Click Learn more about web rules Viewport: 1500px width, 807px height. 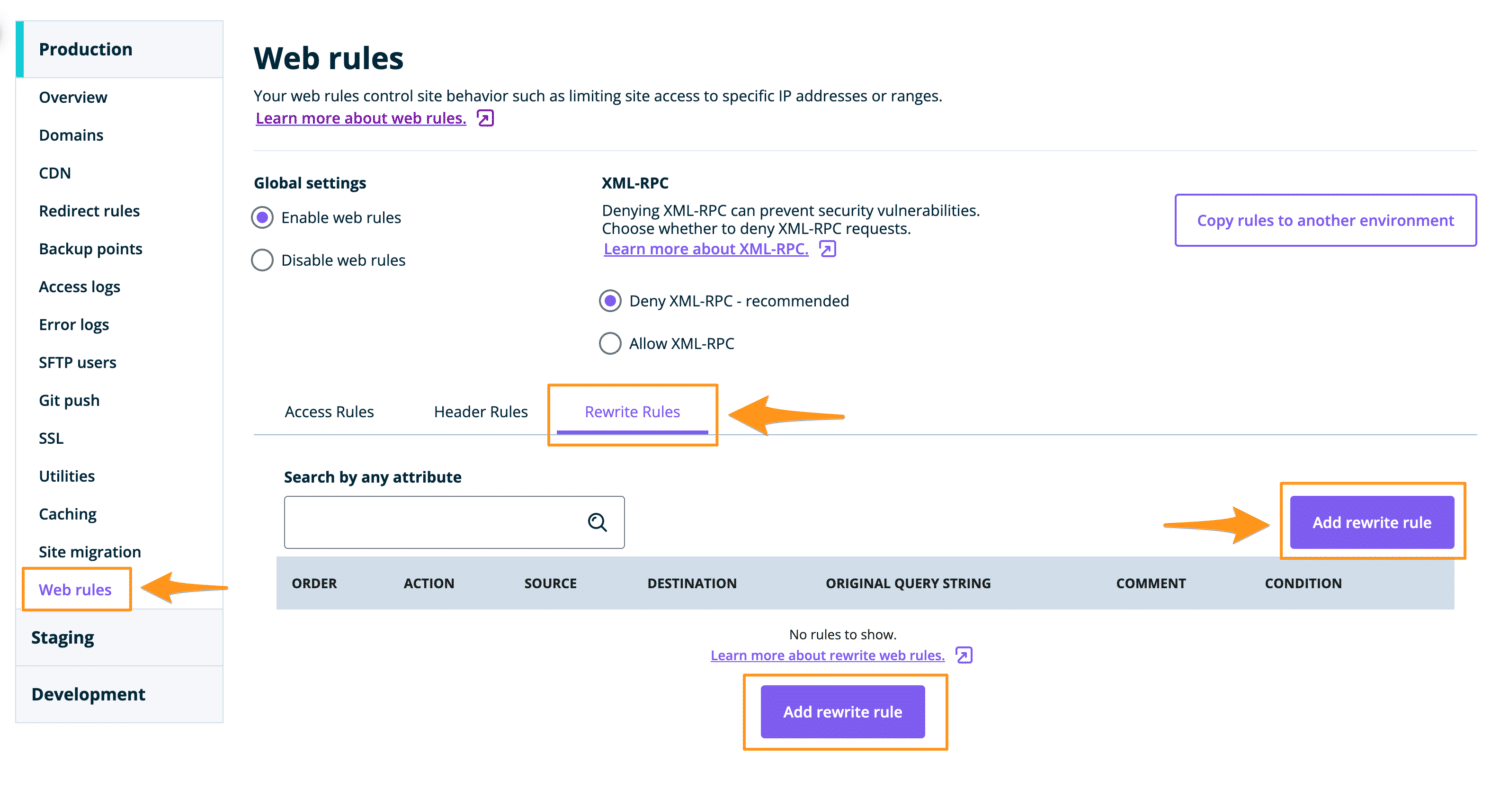coord(360,118)
